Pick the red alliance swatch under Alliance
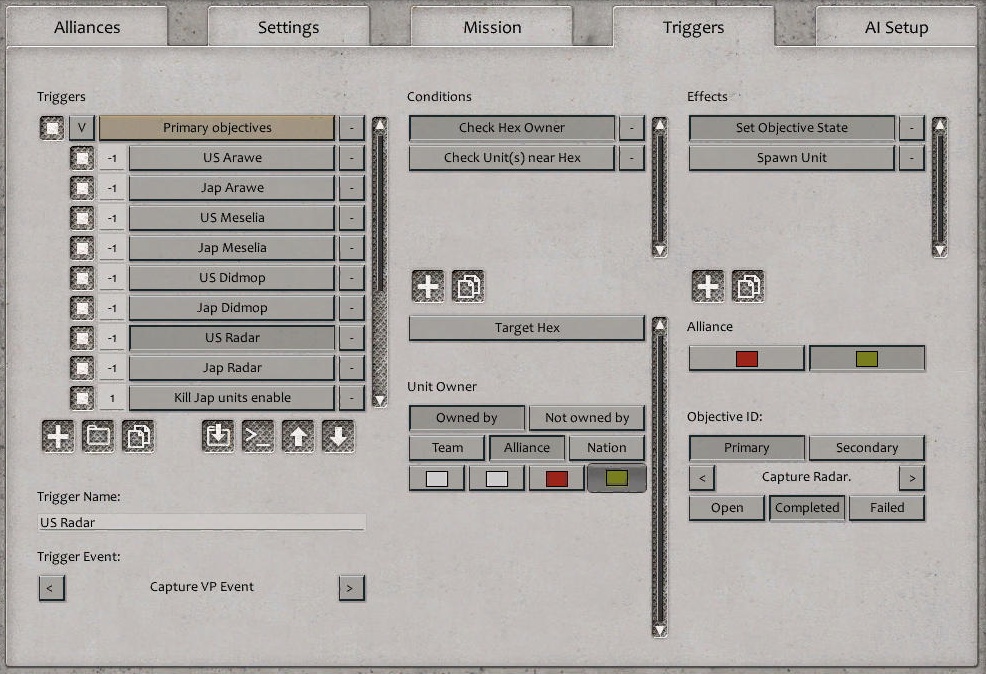The width and height of the screenshot is (986, 674). coord(746,358)
